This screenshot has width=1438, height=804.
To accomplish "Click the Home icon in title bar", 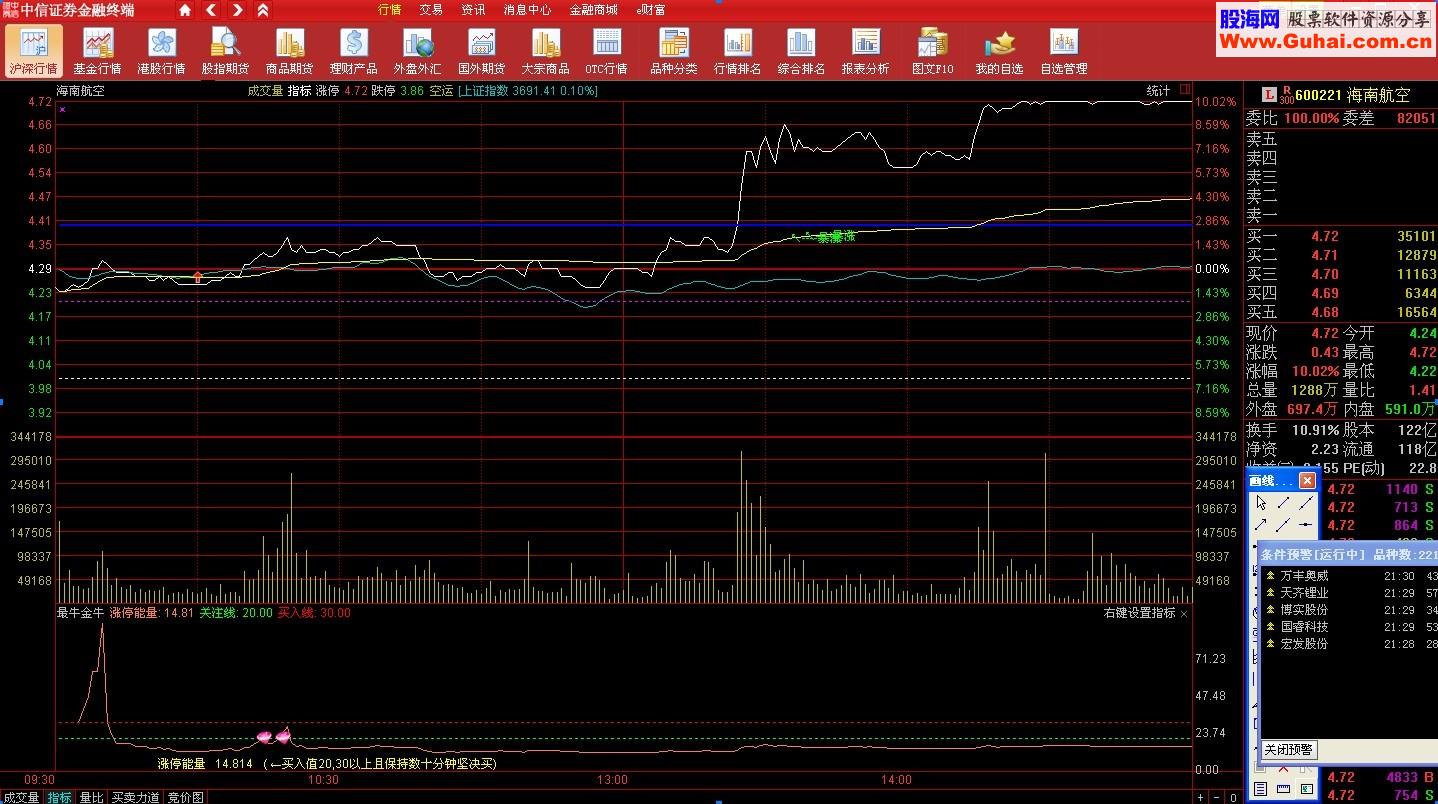I will coord(185,10).
